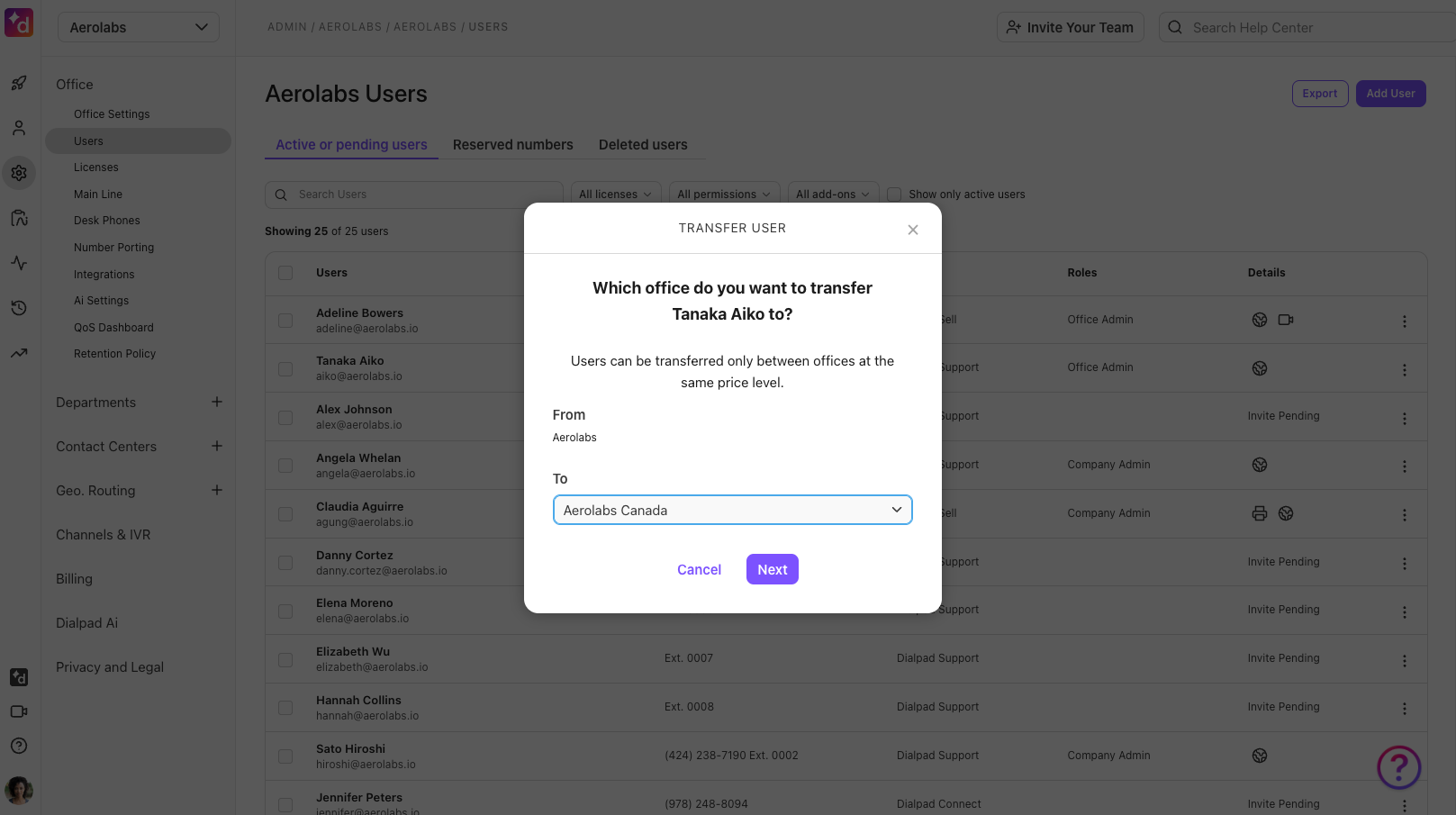Open Office Settings in sidebar

112,114
